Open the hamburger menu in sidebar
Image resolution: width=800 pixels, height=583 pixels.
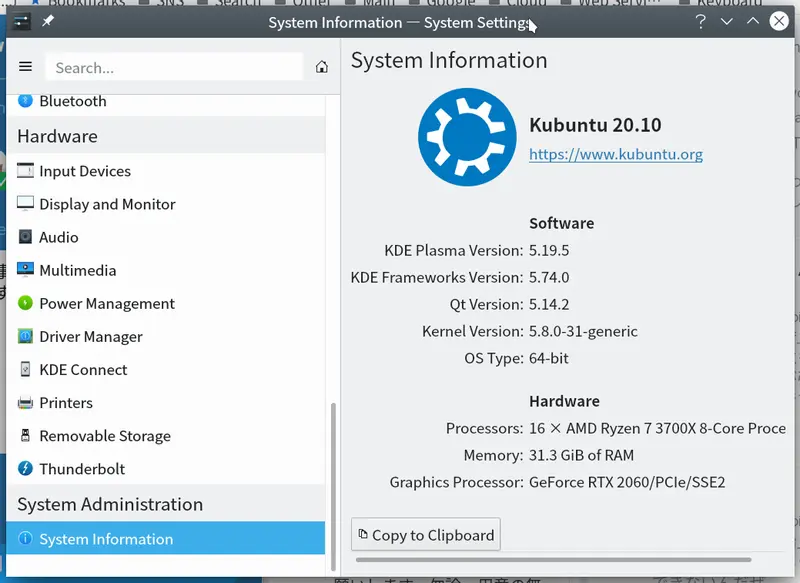[26, 67]
